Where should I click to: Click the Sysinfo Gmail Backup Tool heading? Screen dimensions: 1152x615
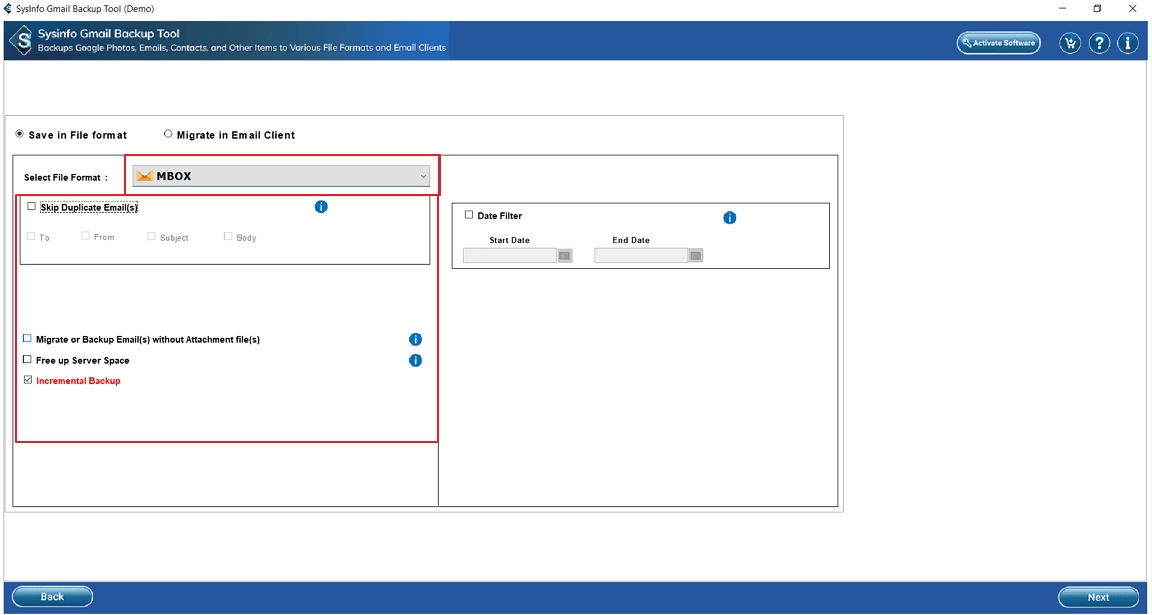click(109, 34)
